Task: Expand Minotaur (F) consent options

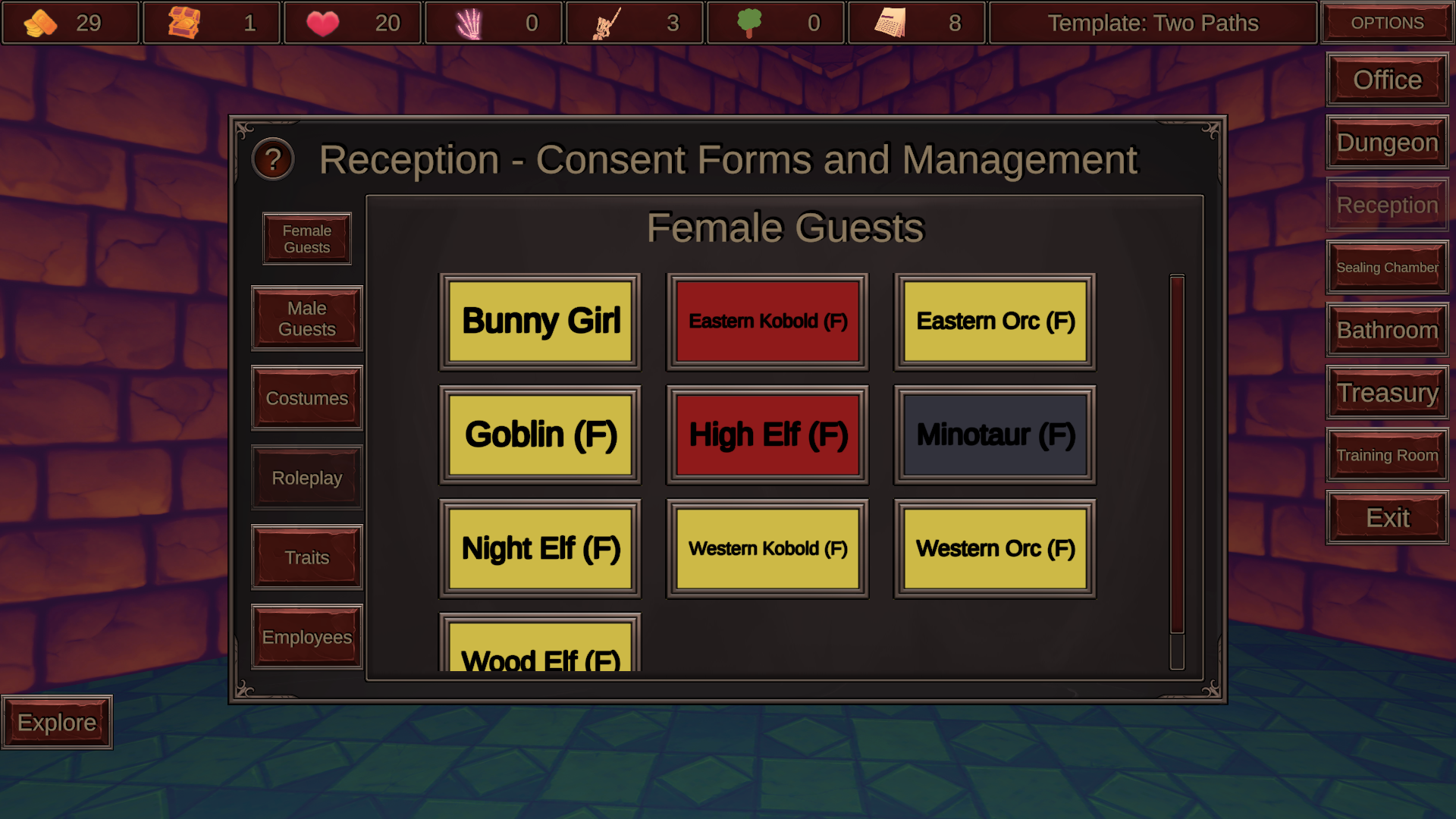Action: [995, 435]
